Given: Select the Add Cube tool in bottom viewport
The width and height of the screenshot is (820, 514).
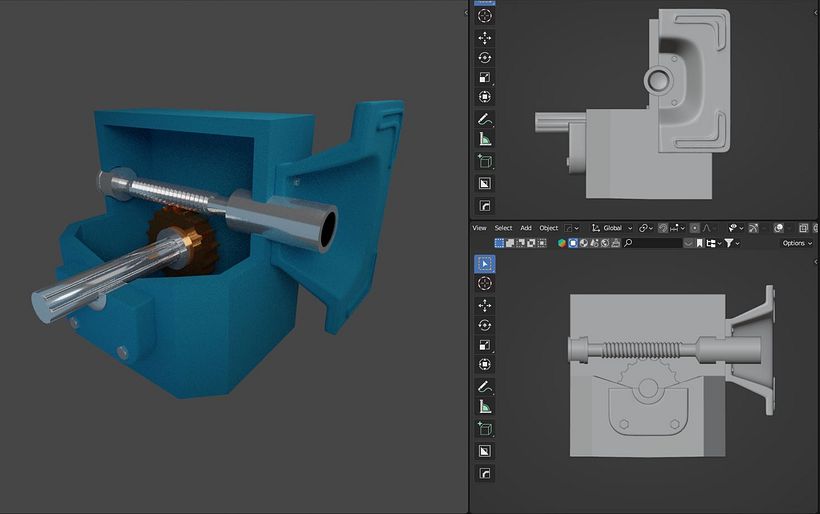Looking at the screenshot, I should (x=485, y=429).
